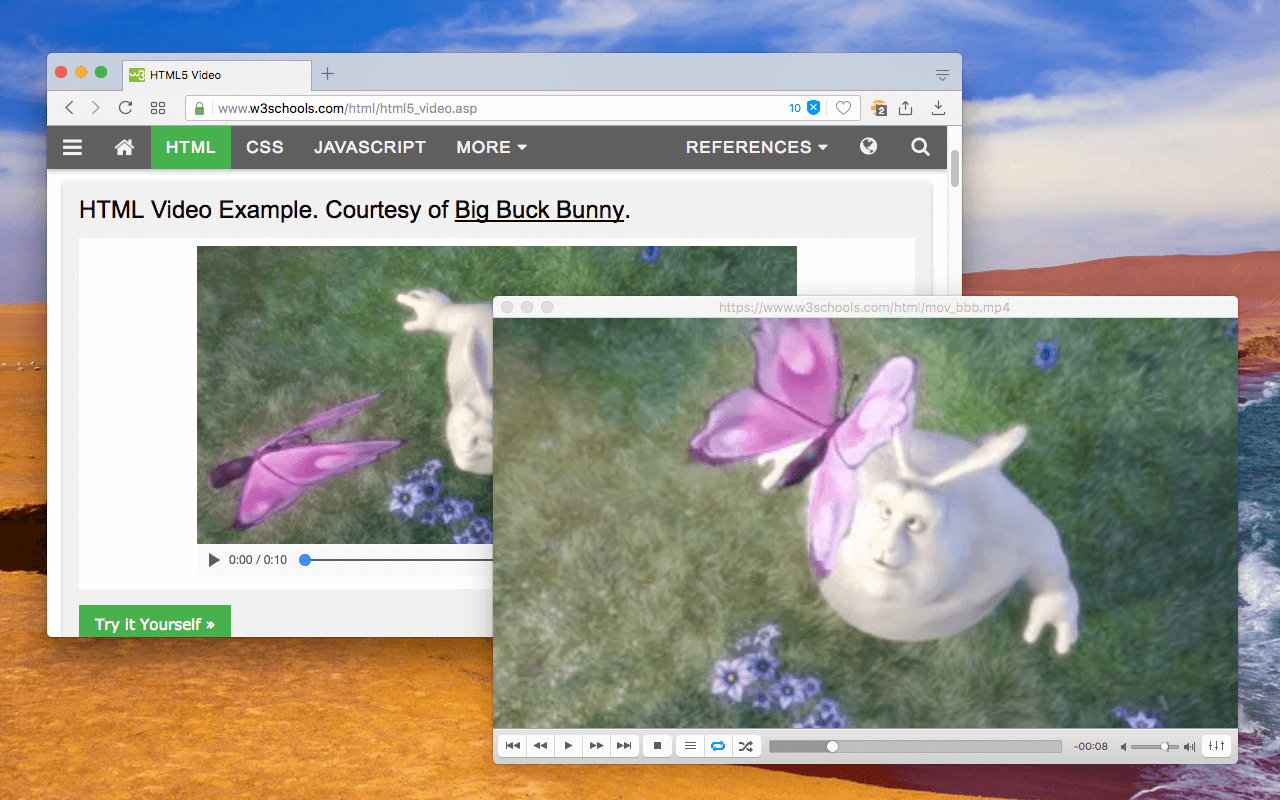Screen dimensions: 1280x800
Task: Reload the w3schools page
Action: coord(126,108)
